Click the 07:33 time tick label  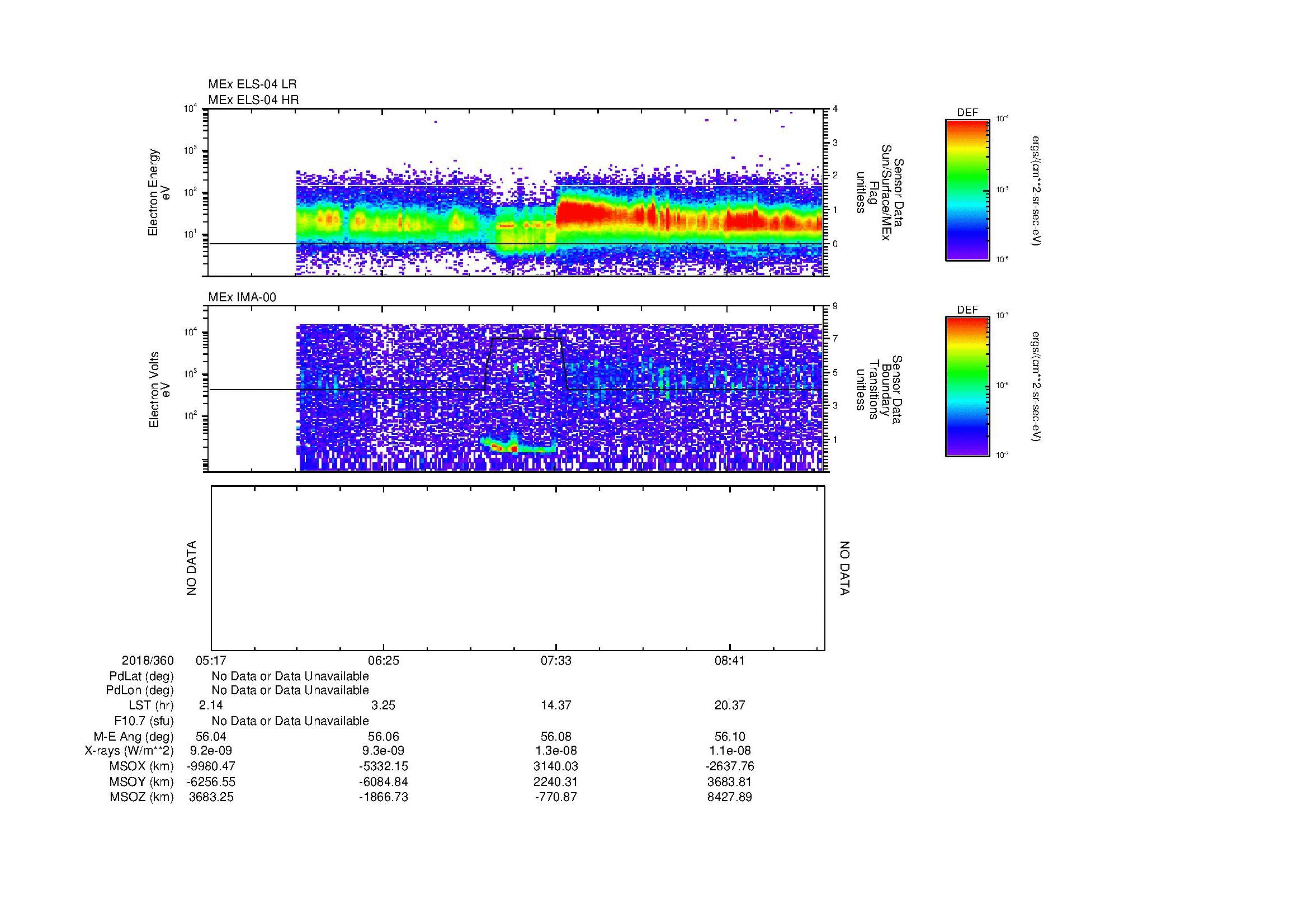point(556,660)
